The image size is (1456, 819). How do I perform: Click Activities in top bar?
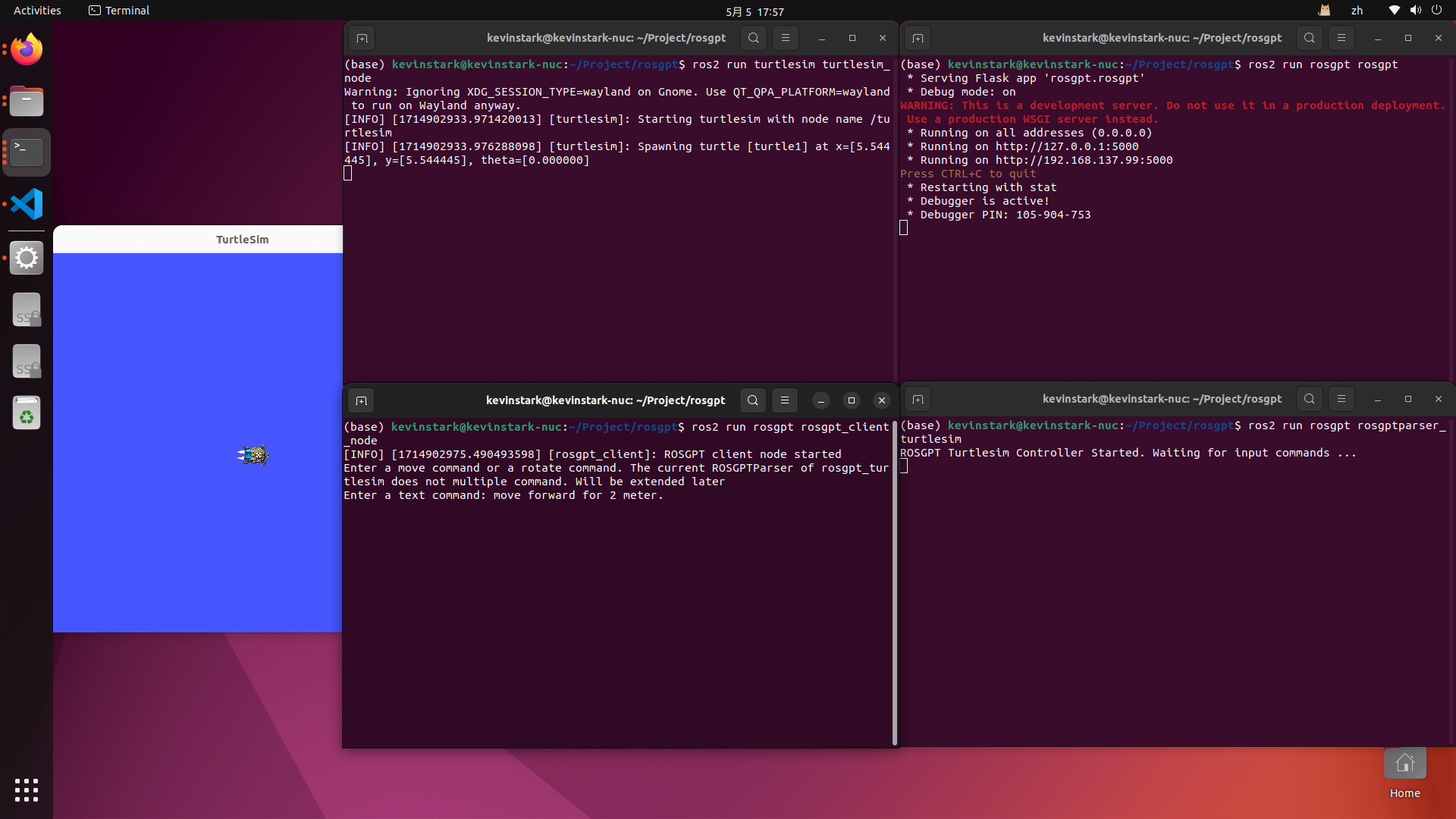(37, 11)
